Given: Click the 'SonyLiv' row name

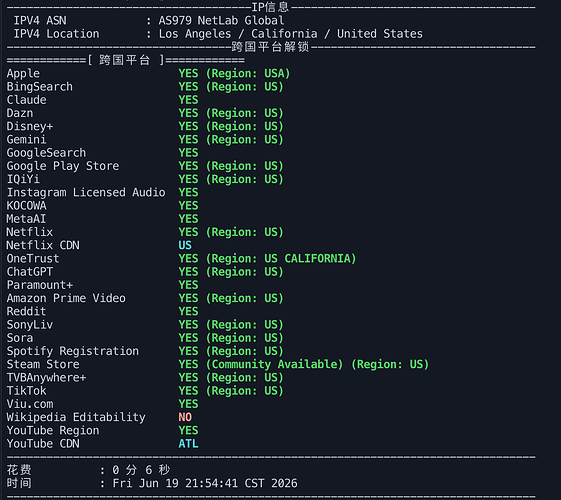Looking at the screenshot, I should 30,325.
